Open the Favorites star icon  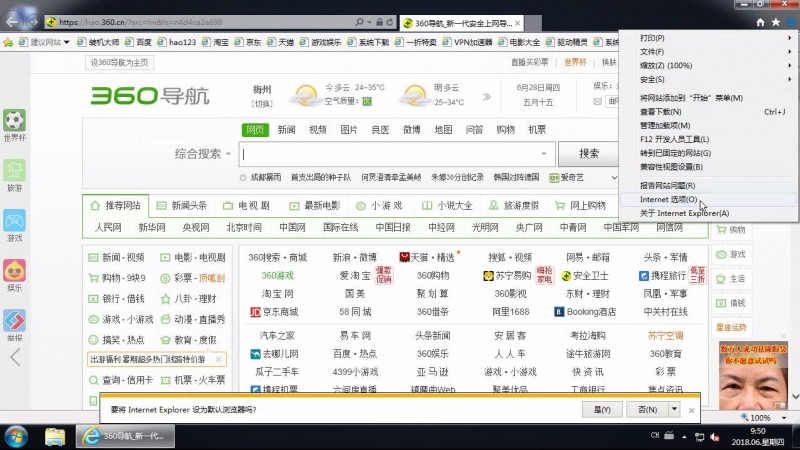click(776, 22)
